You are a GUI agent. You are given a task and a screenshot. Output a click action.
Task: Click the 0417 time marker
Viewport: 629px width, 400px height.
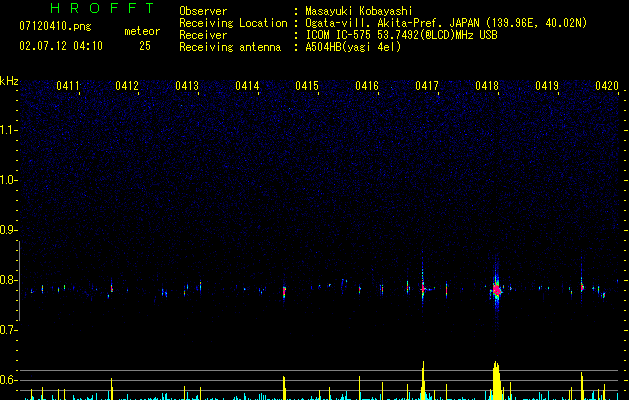point(427,86)
